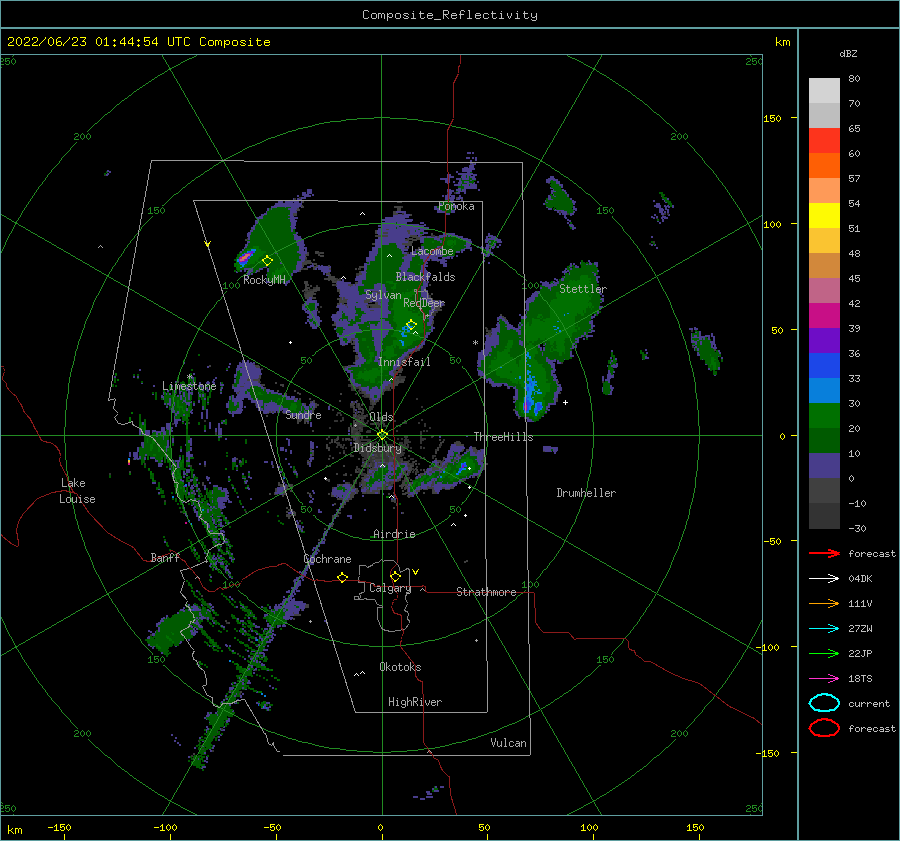The image size is (900, 841).
Task: Click the yellow diamond at radar center
Action: click(x=382, y=435)
